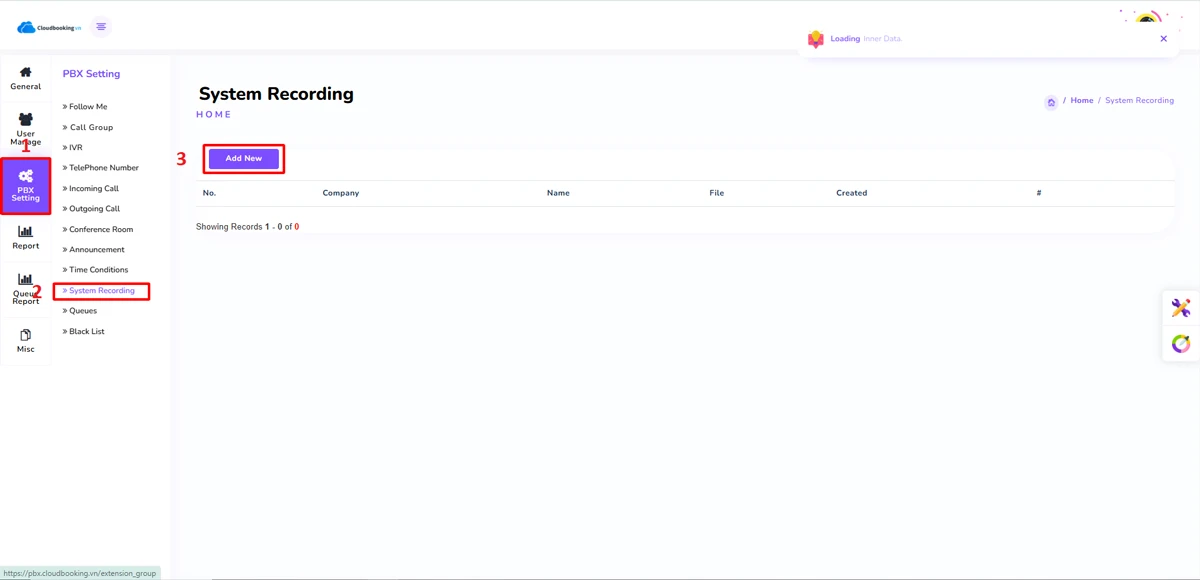Viewport: 1200px width, 580px height.
Task: Close the Loading notification
Action: tap(1163, 39)
